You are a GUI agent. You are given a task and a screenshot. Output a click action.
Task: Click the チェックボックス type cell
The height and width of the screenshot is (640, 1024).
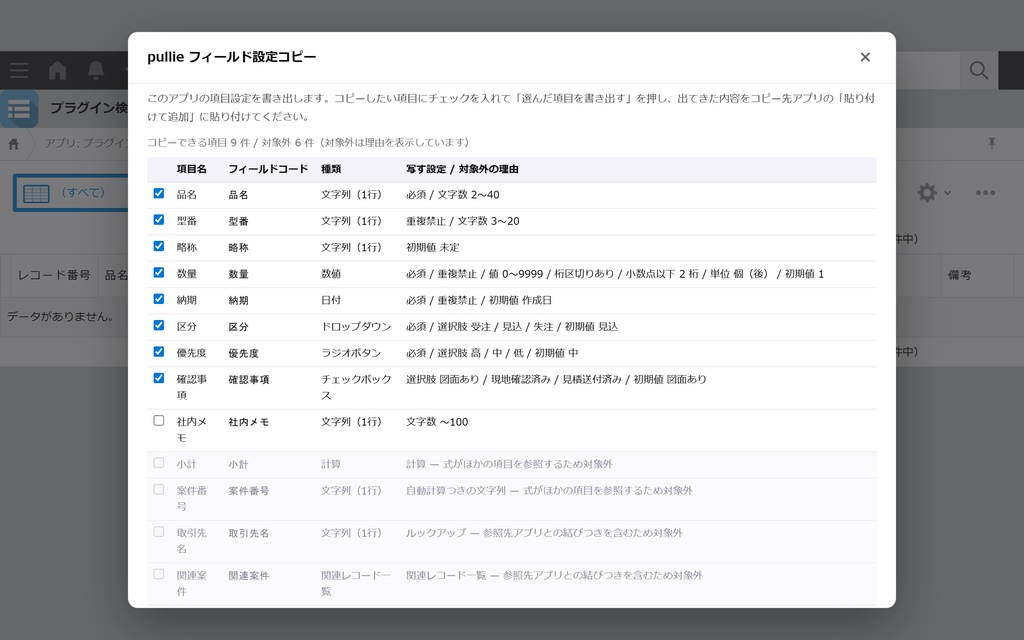click(356, 387)
